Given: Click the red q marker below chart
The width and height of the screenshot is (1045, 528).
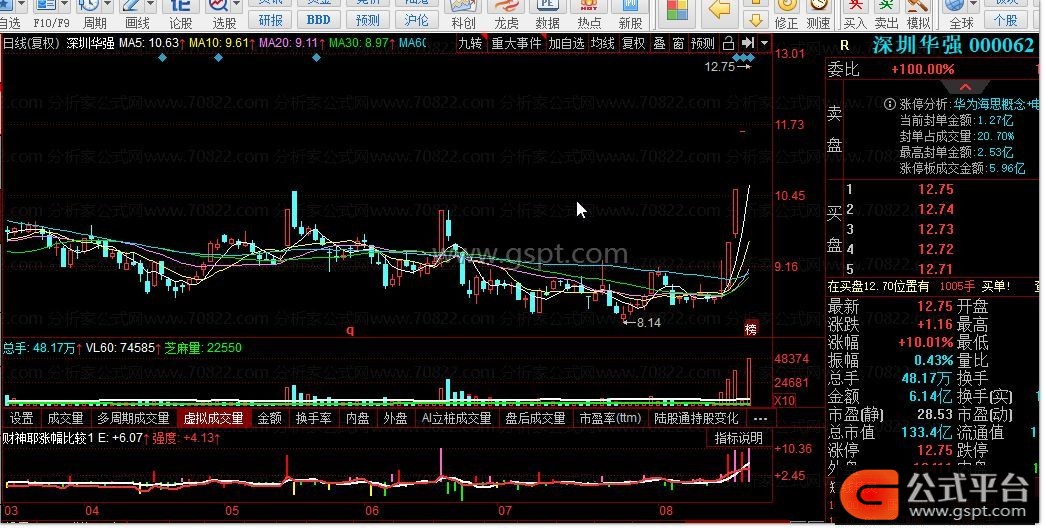Looking at the screenshot, I should click(350, 330).
